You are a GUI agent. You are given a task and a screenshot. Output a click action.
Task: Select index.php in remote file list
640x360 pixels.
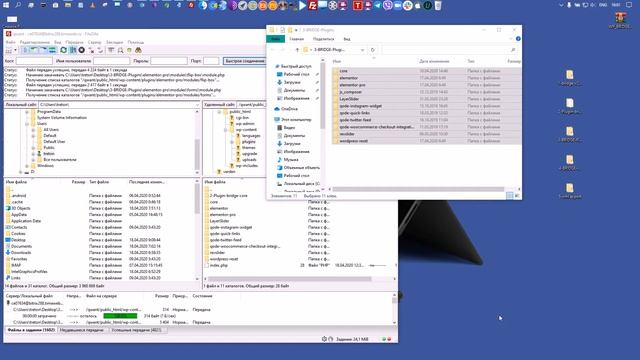(x=218, y=265)
